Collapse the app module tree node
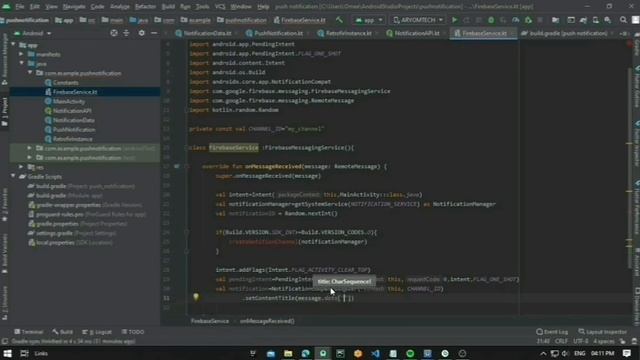 point(13,45)
